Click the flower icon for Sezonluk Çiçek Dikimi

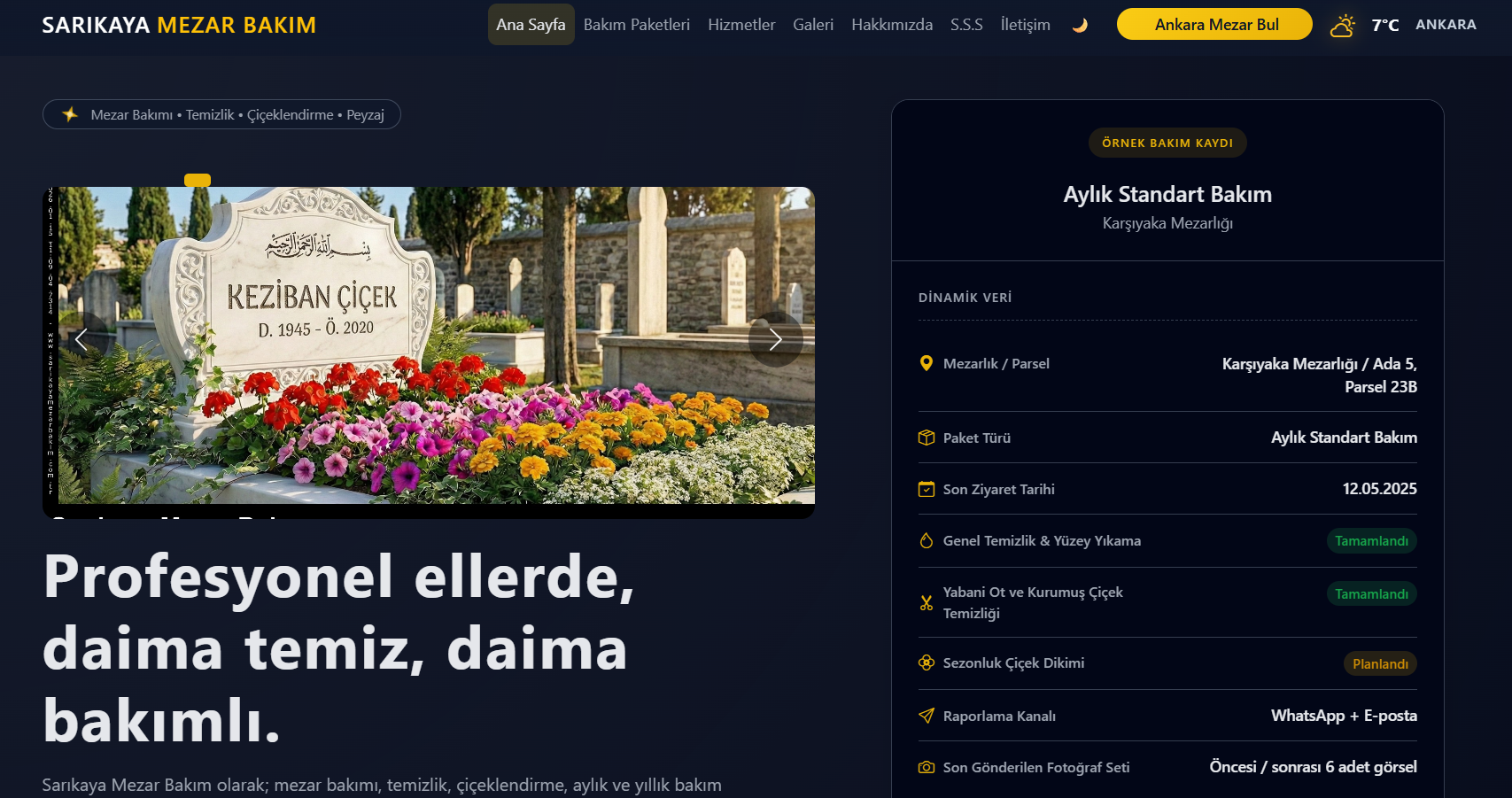[x=926, y=662]
